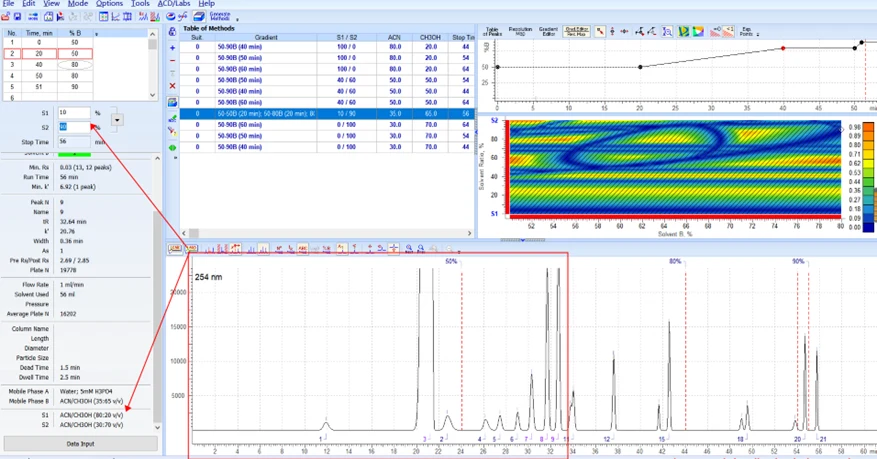Select the highlighted 10 / 90 method row
This screenshot has width=877, height=459.
click(x=327, y=114)
